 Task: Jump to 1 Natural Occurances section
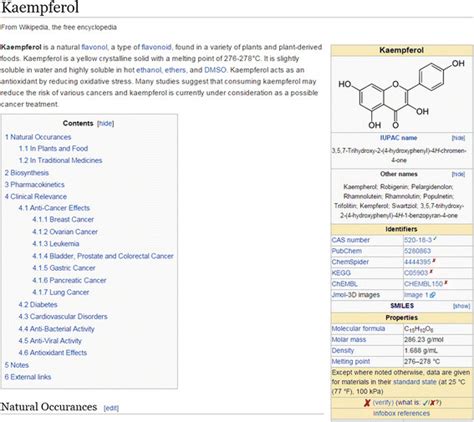[38, 137]
